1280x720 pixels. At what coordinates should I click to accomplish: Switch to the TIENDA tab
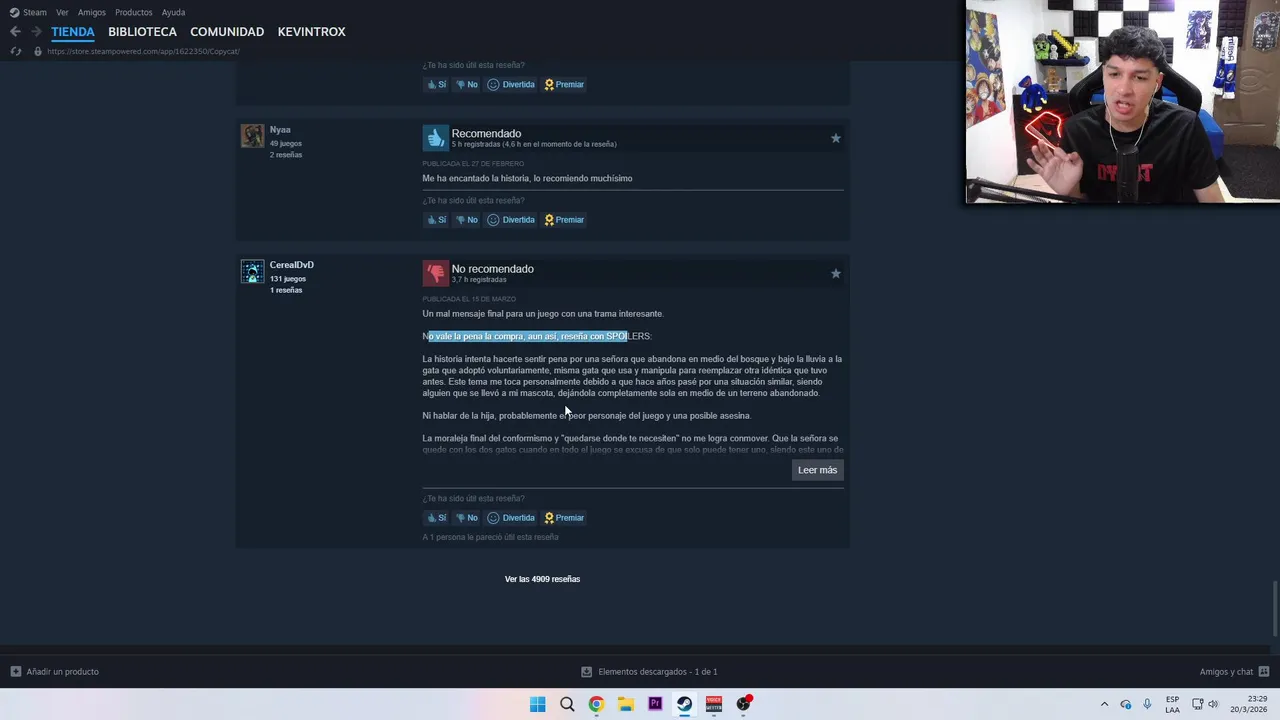pos(73,32)
